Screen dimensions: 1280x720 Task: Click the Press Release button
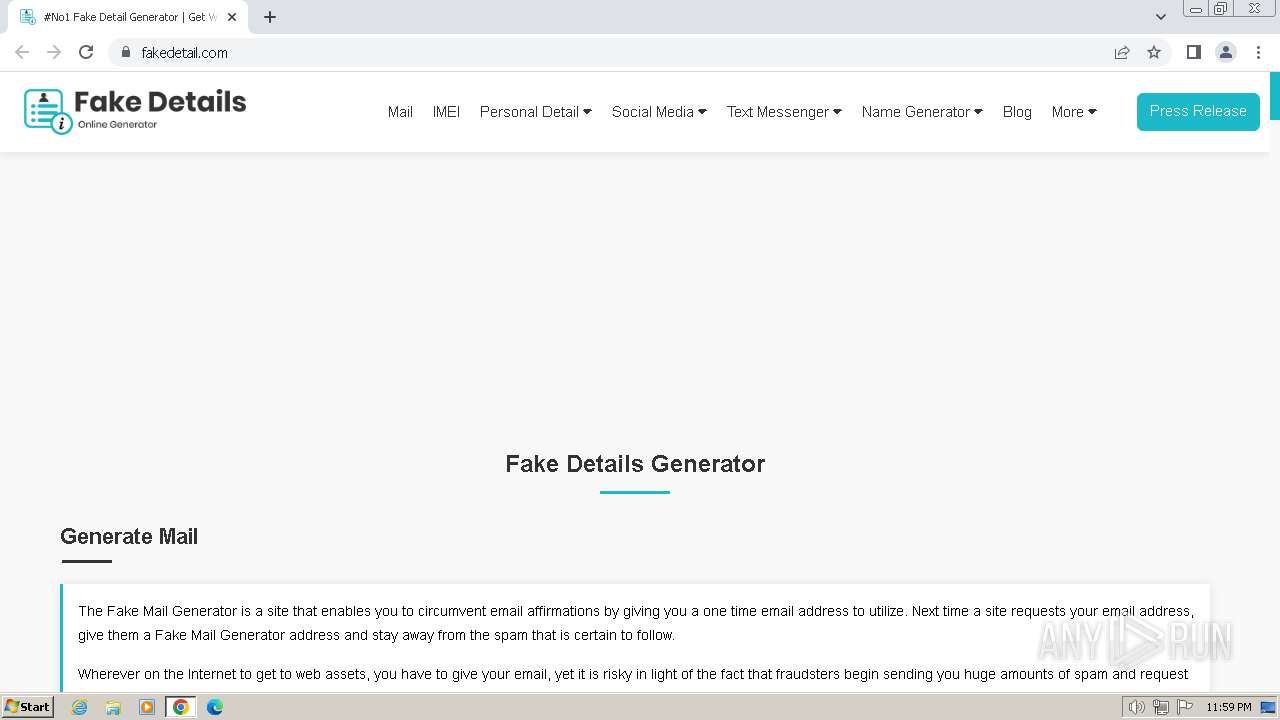pyautogui.click(x=1198, y=111)
